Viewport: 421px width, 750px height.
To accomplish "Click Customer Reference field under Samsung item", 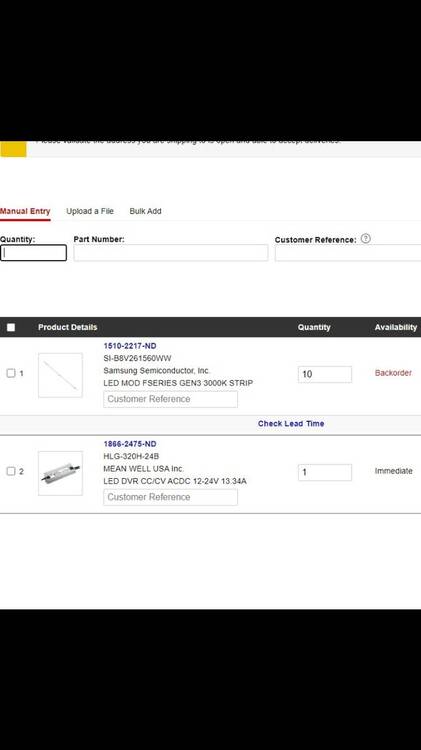I will [x=170, y=399].
